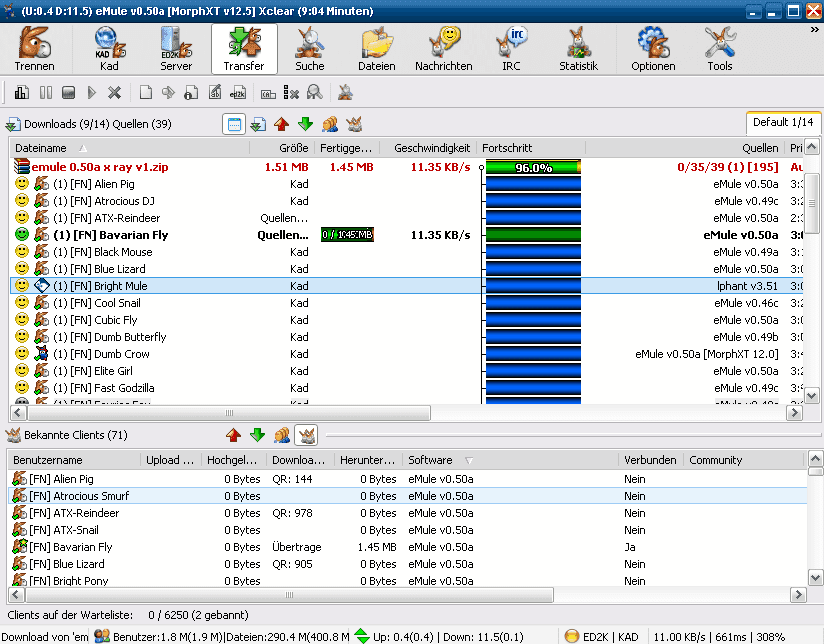Open the ED2K Server page
824x644 pixels.
[x=176, y=49]
